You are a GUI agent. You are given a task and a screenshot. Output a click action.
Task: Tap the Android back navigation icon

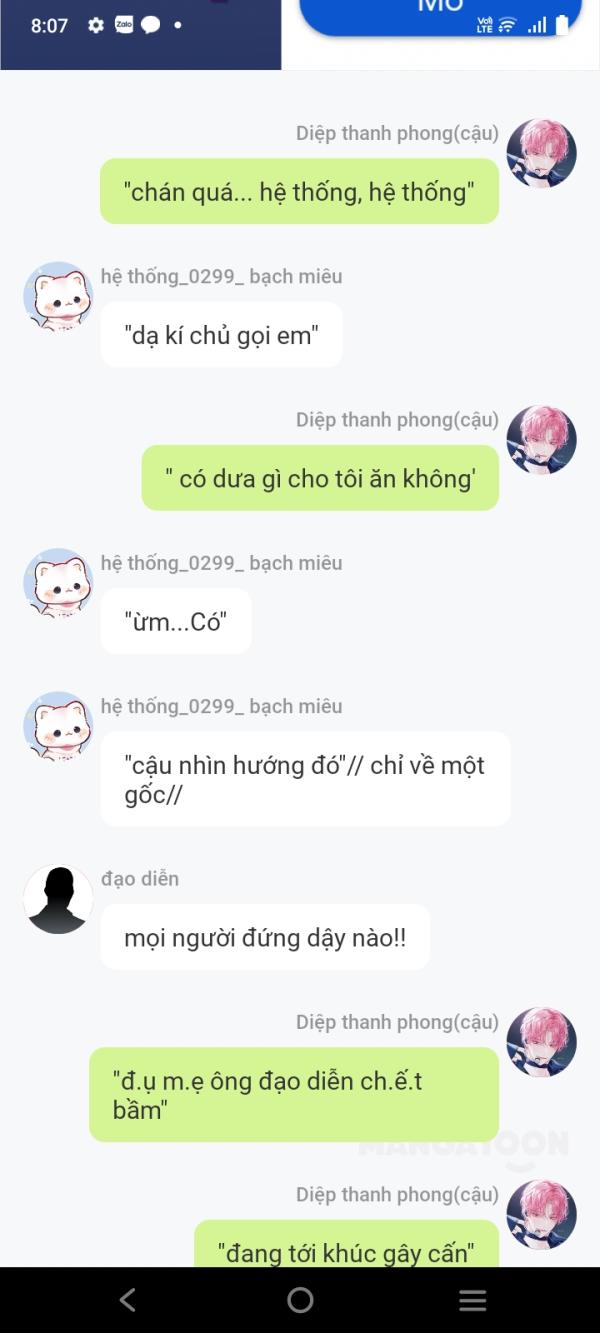[127, 1299]
